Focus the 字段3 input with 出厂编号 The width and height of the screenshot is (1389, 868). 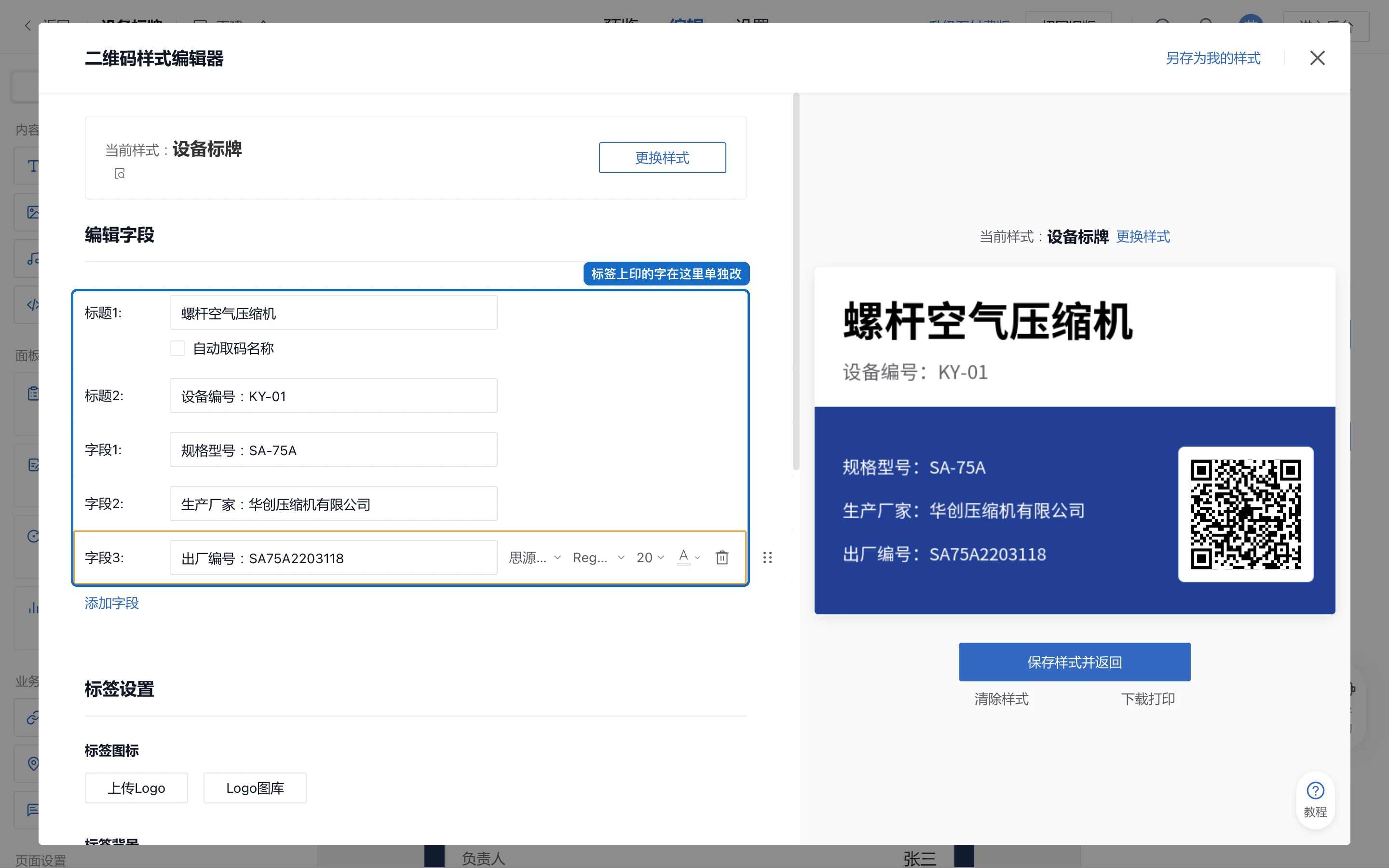point(333,557)
